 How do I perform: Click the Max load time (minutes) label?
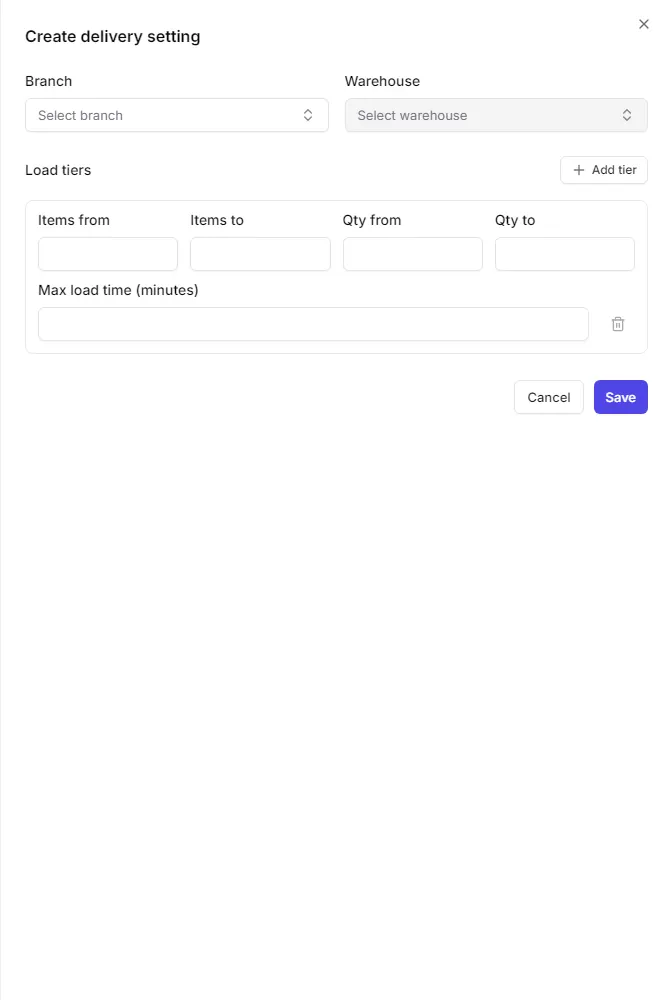(118, 290)
